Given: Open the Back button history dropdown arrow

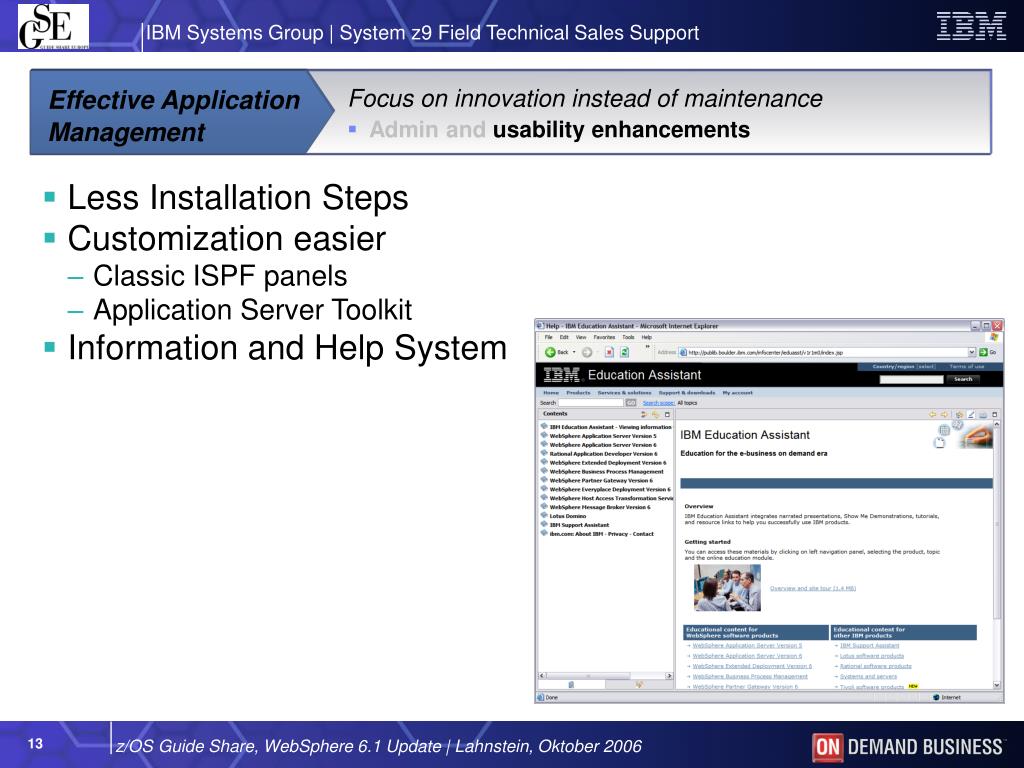Looking at the screenshot, I should 574,352.
